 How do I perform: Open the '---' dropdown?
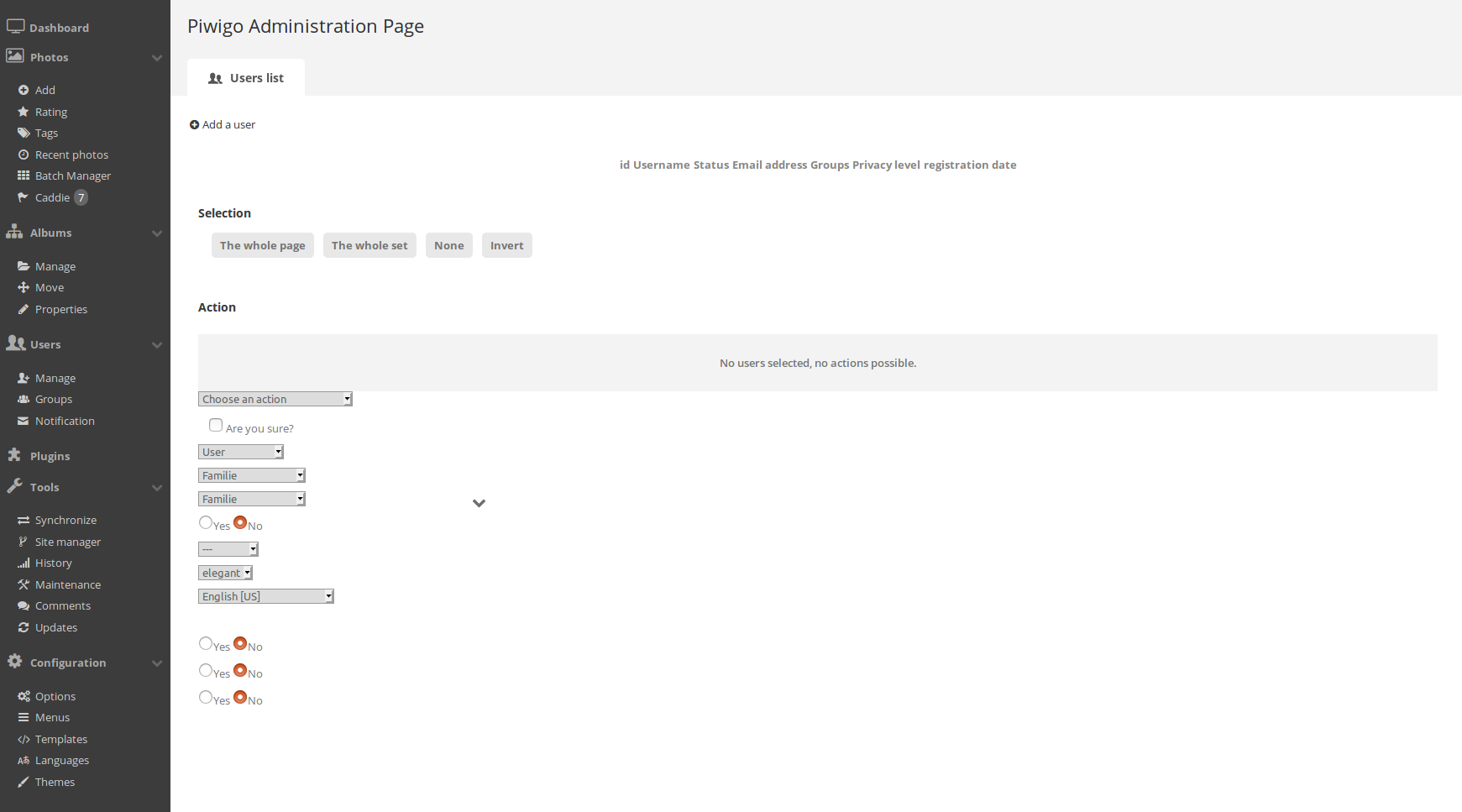pos(228,549)
